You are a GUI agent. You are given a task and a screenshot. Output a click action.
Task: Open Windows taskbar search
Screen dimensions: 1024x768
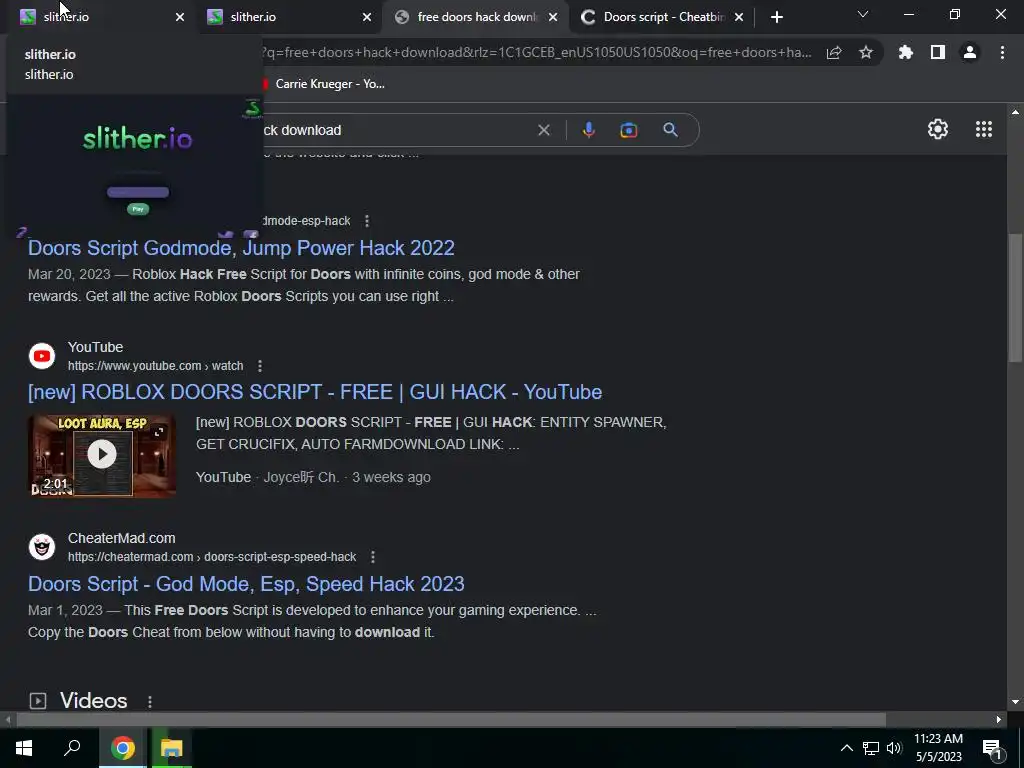72,748
